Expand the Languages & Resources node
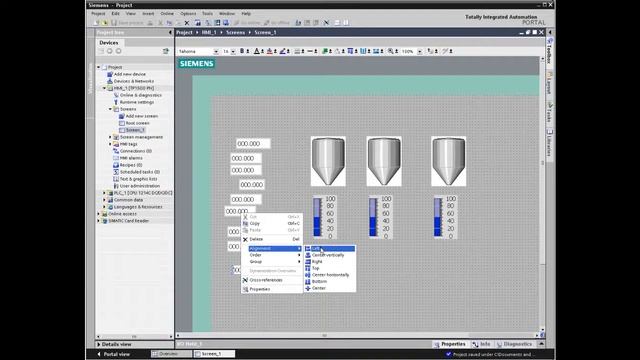 [x=104, y=207]
